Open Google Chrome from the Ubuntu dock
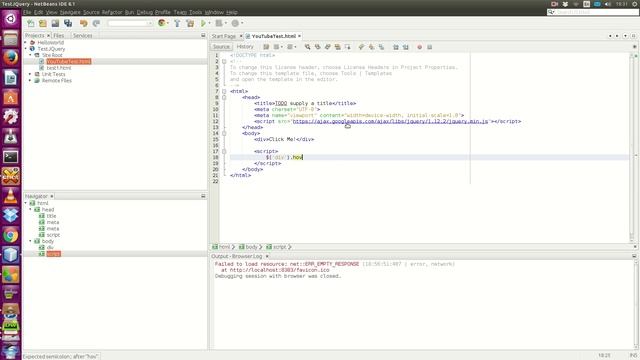 [x=11, y=235]
